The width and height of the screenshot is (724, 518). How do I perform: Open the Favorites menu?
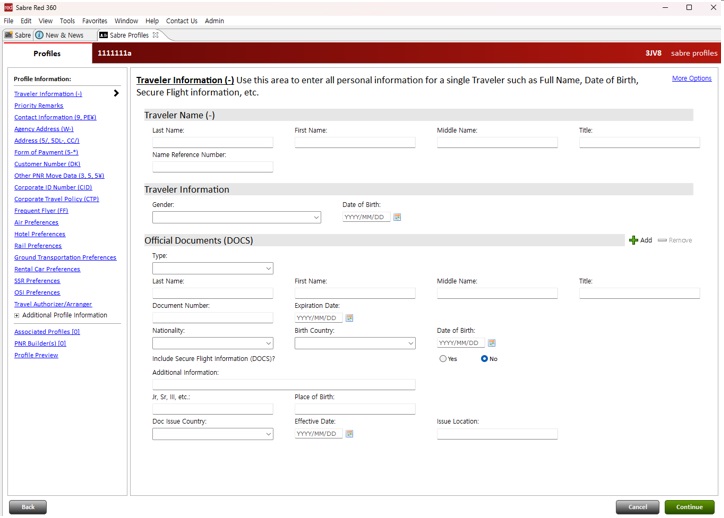pyautogui.click(x=95, y=21)
